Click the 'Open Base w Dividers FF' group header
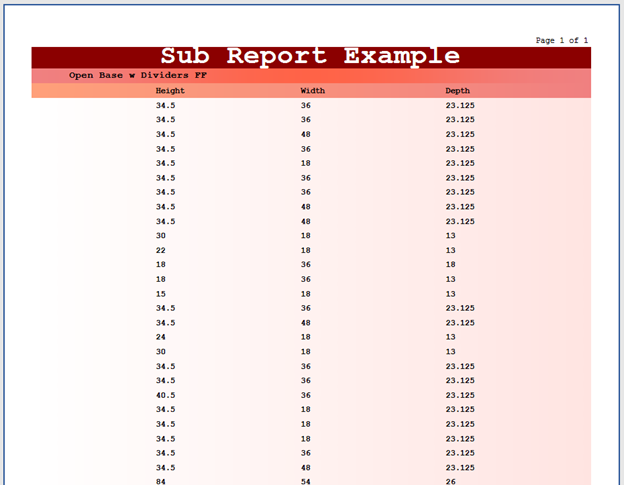The width and height of the screenshot is (624, 485). 138,75
